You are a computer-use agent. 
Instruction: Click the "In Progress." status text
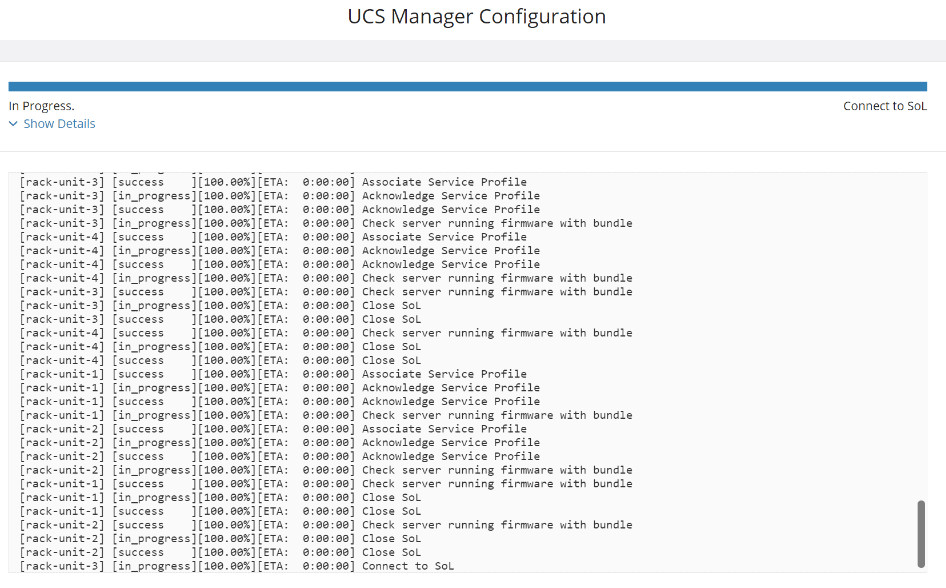pos(42,106)
